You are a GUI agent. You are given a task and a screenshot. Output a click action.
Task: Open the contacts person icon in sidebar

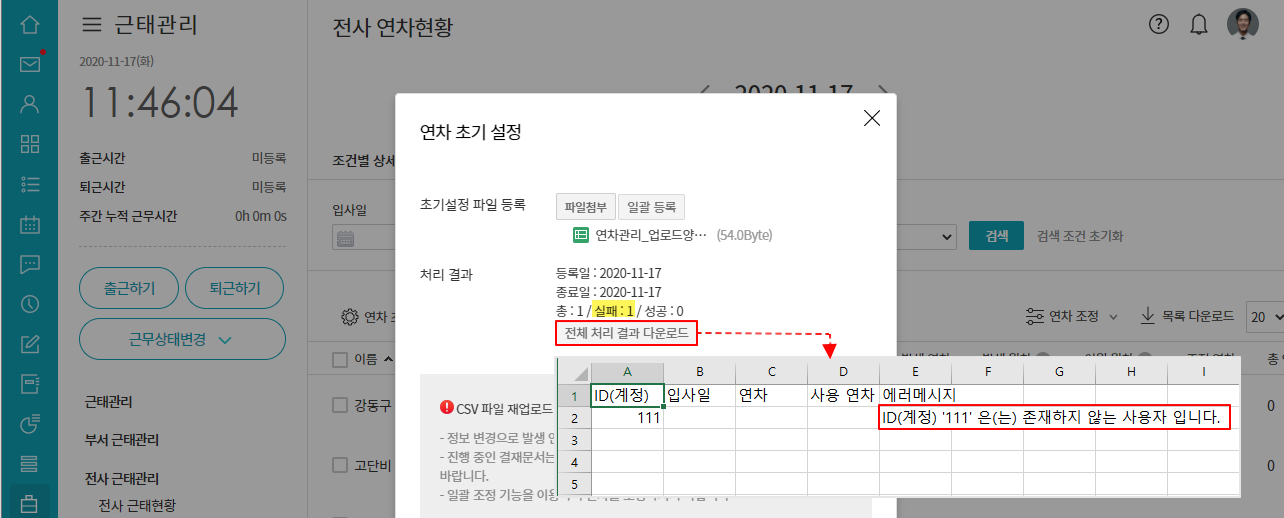point(30,103)
